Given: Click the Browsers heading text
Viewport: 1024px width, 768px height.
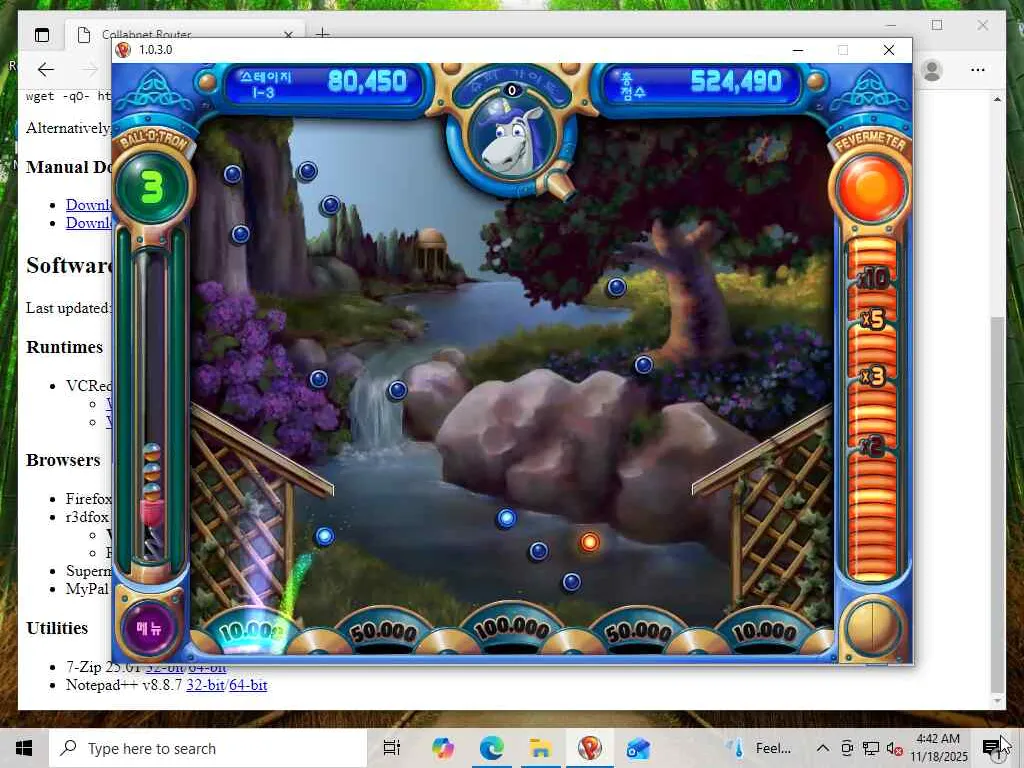Looking at the screenshot, I should coord(63,460).
